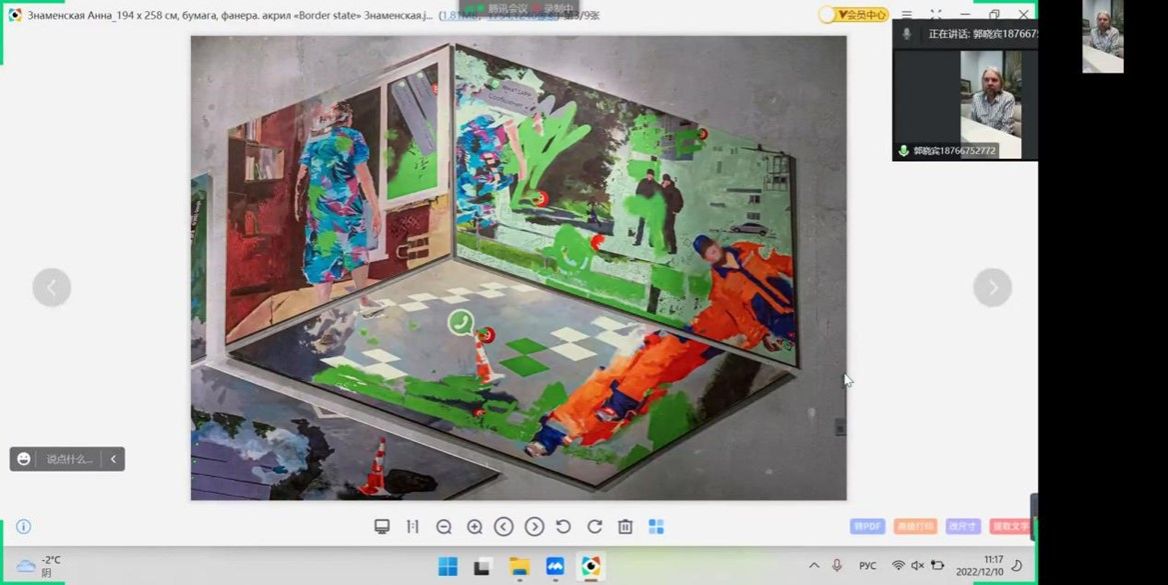Advance to next image with right arrow overlay
The height and width of the screenshot is (585, 1168).
pos(992,287)
